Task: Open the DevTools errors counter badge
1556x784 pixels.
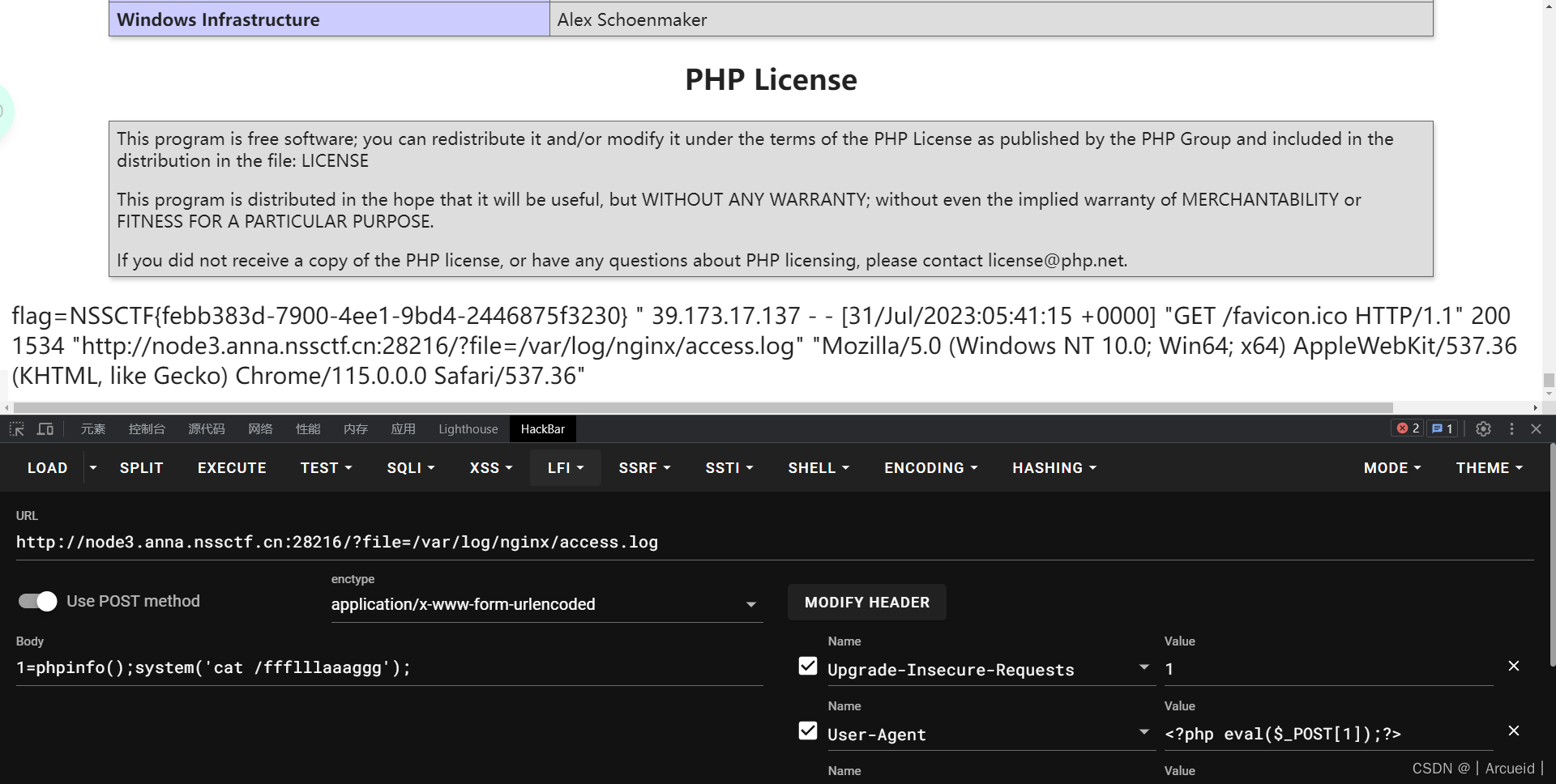Action: coord(1408,428)
